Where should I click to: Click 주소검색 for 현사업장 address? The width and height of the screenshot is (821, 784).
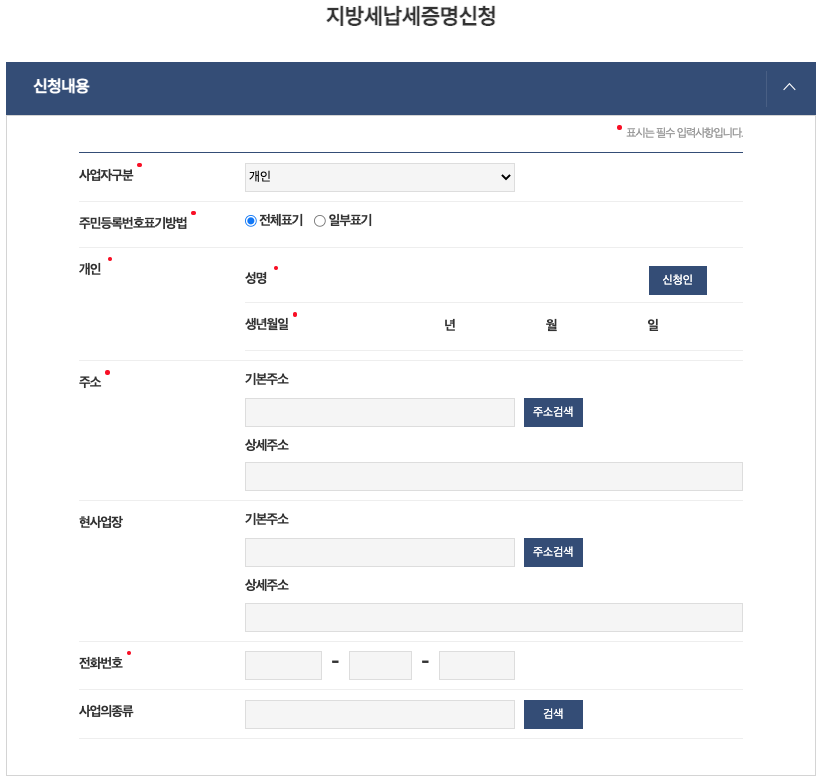(x=553, y=552)
